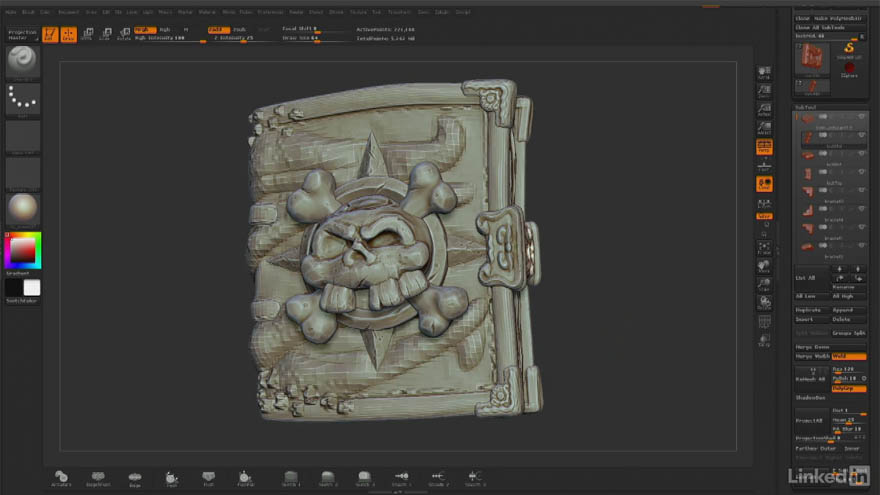Adjust the Rgb Intensity slider
Image resolution: width=880 pixels, height=495 pixels.
pos(169,38)
